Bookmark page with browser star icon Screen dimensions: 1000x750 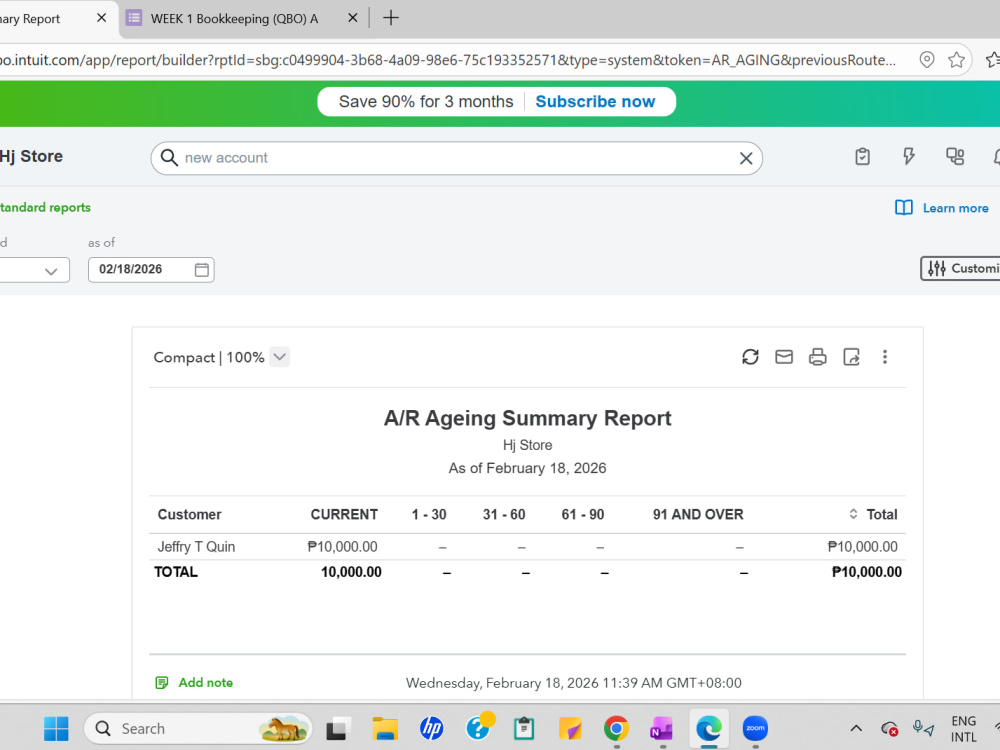[956, 60]
